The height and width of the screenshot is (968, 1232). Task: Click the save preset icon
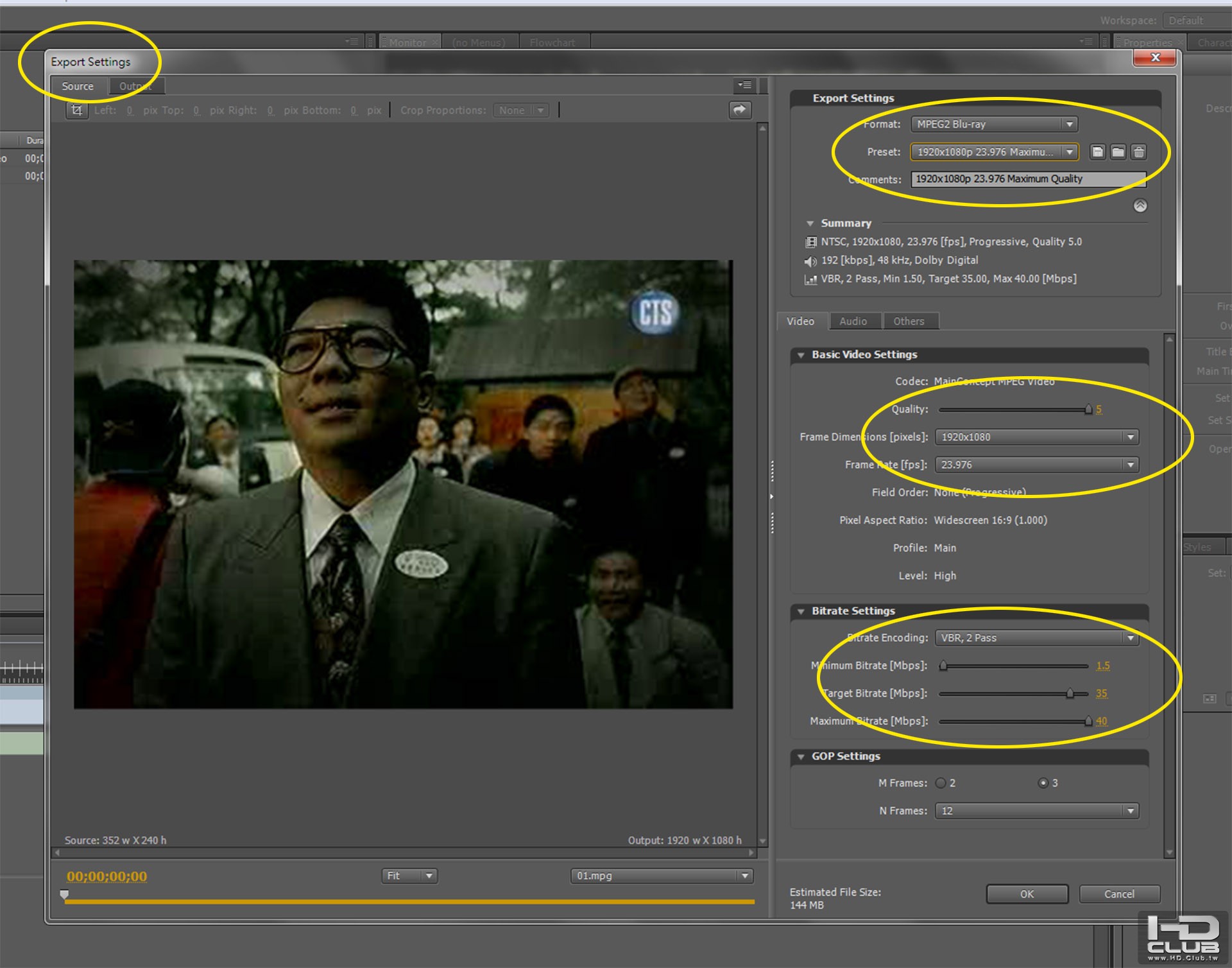click(1097, 152)
